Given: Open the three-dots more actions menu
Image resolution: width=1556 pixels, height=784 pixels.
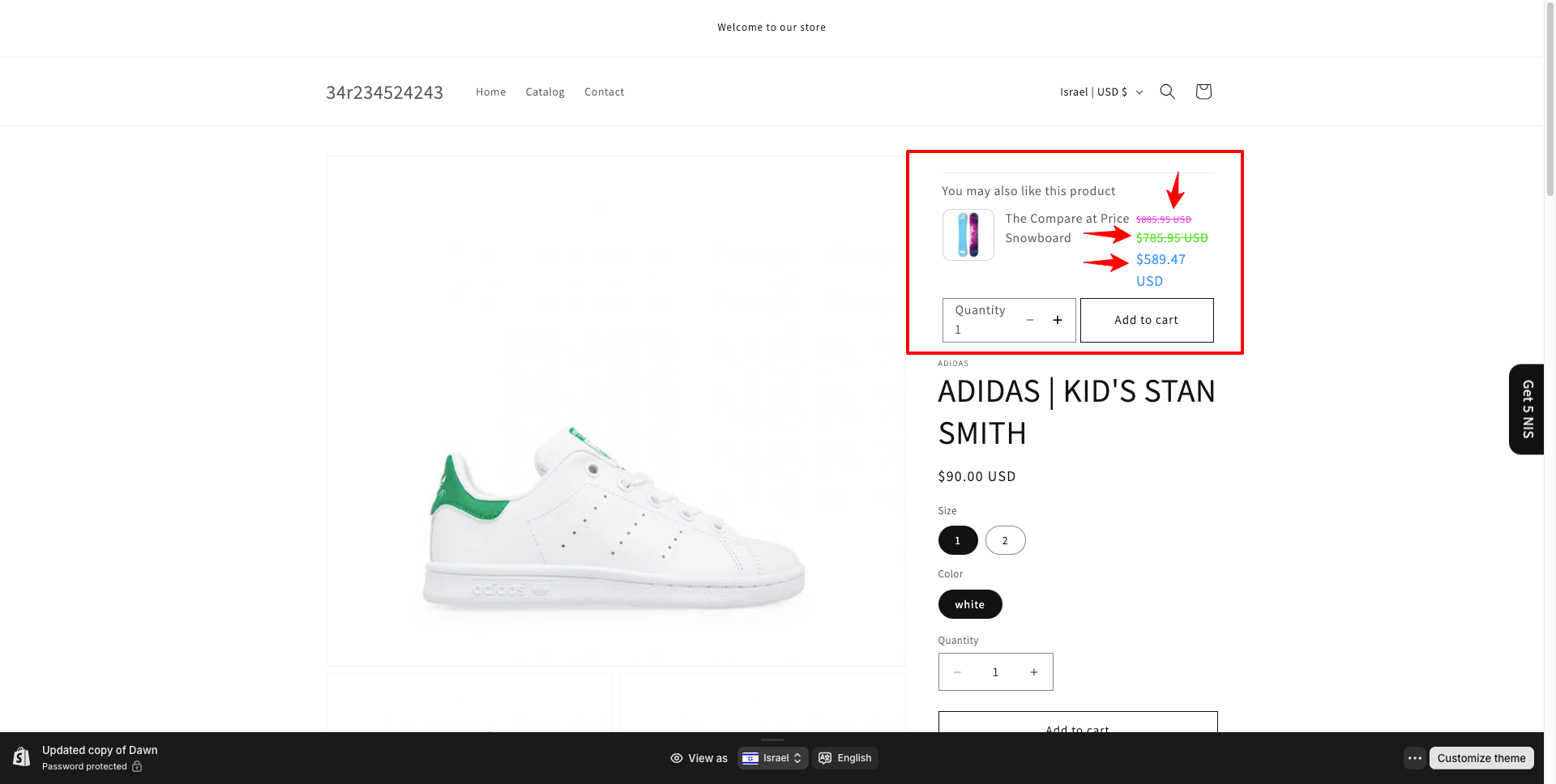Looking at the screenshot, I should 1414,758.
